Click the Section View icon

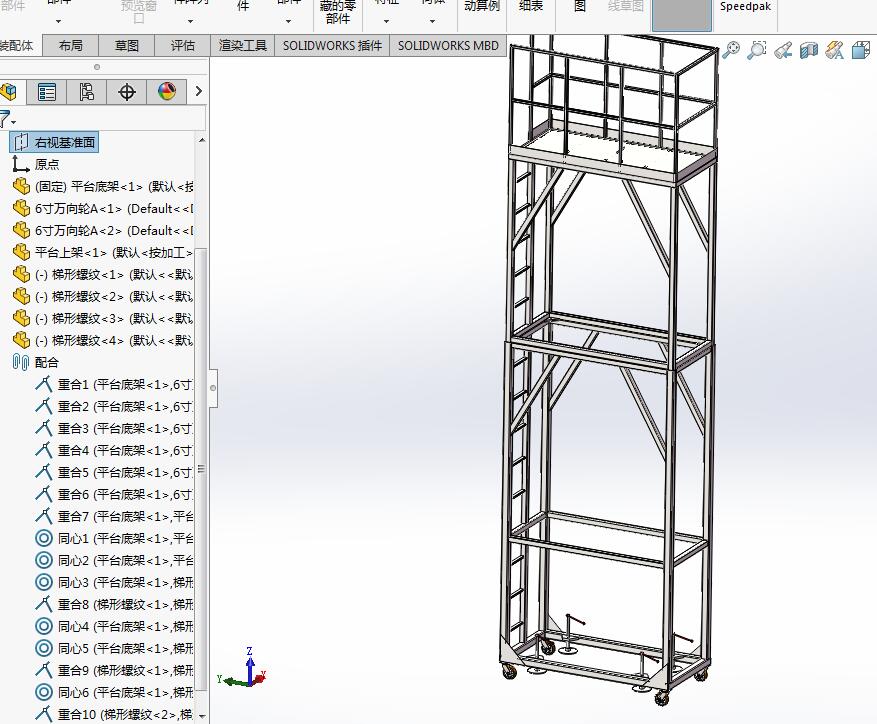[809, 50]
